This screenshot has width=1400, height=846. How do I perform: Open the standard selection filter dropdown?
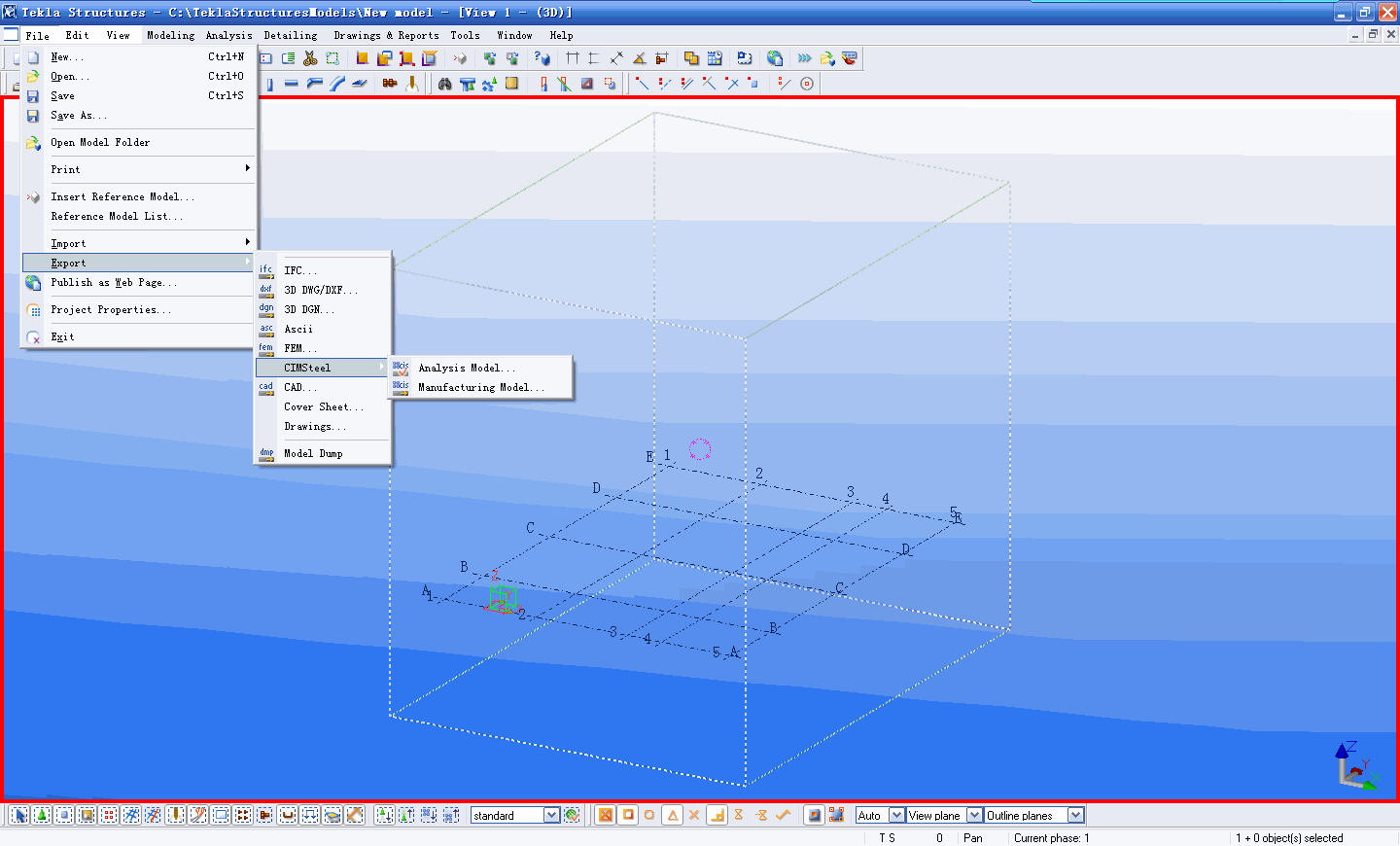pos(551,815)
